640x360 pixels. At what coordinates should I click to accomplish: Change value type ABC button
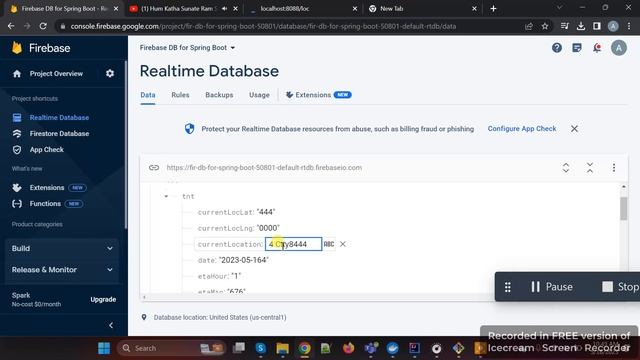(329, 244)
